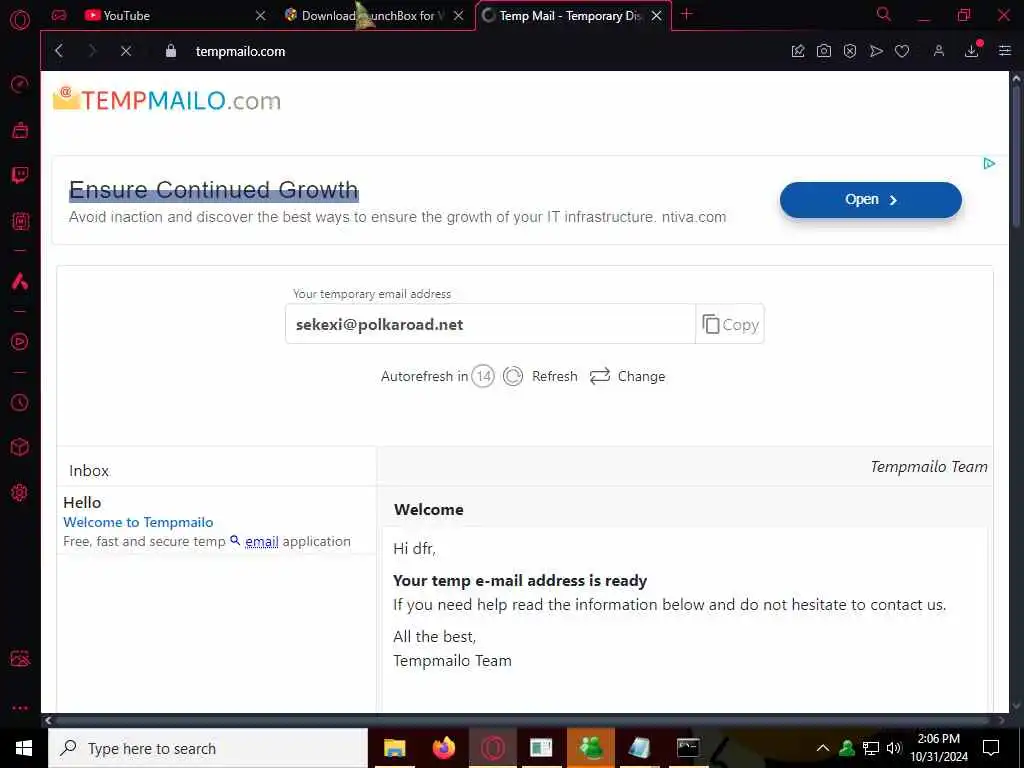The height and width of the screenshot is (768, 1024).
Task: Open Settings gear in sidebar
Action: tap(20, 492)
